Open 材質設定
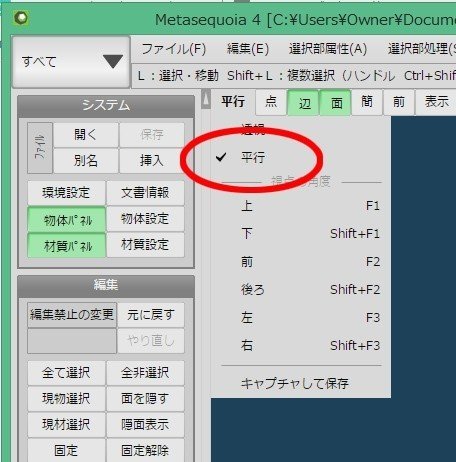 pos(145,245)
